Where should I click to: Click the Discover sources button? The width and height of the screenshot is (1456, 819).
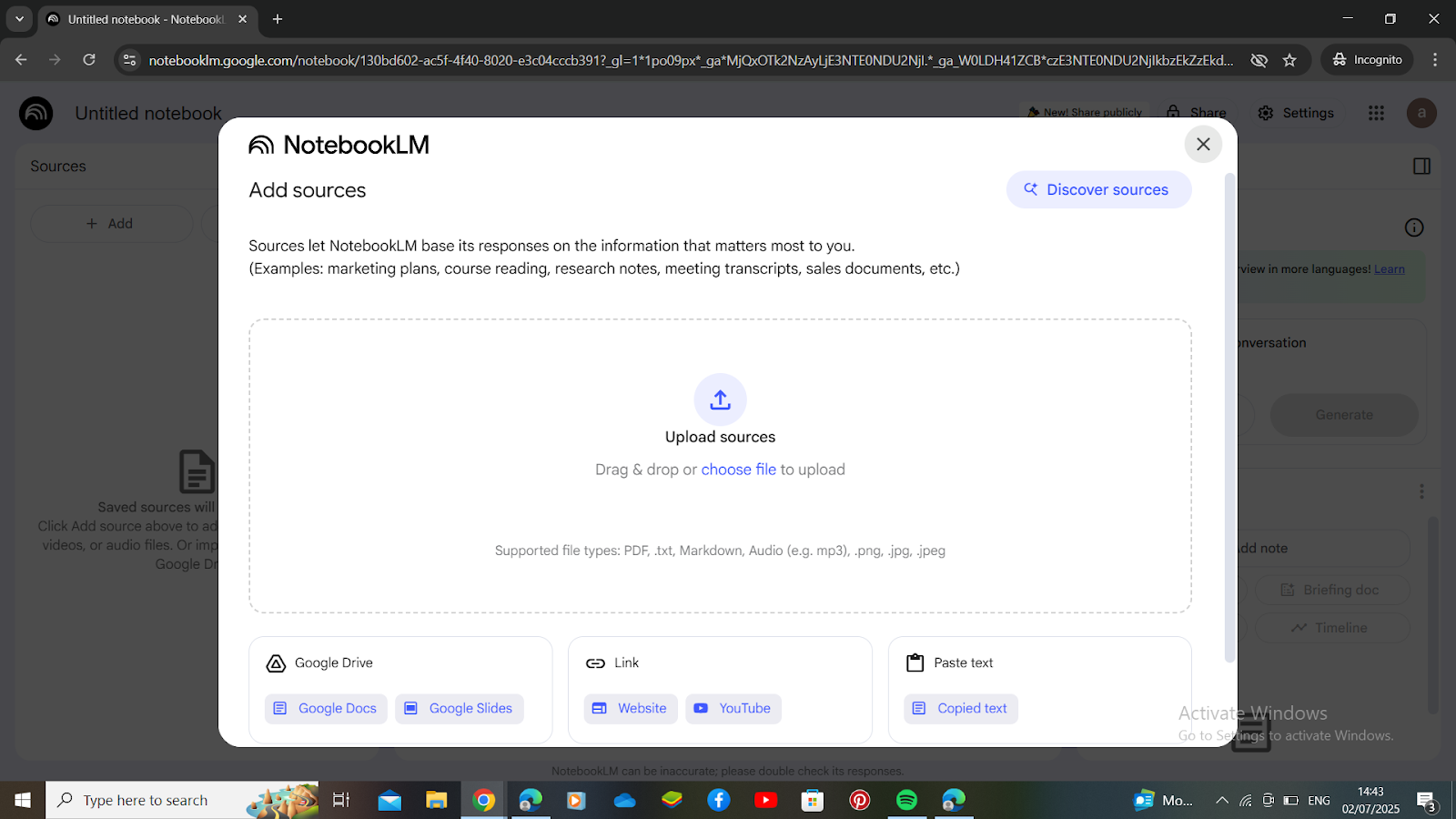point(1098,189)
